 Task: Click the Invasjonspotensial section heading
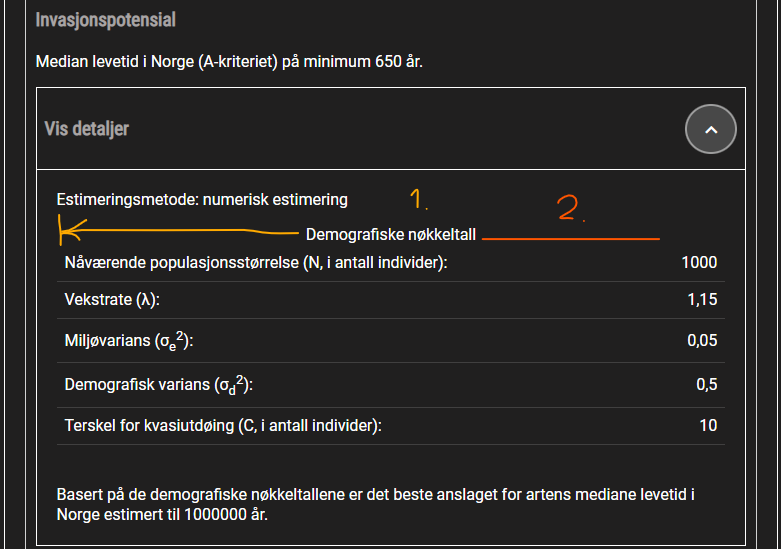[x=106, y=20]
